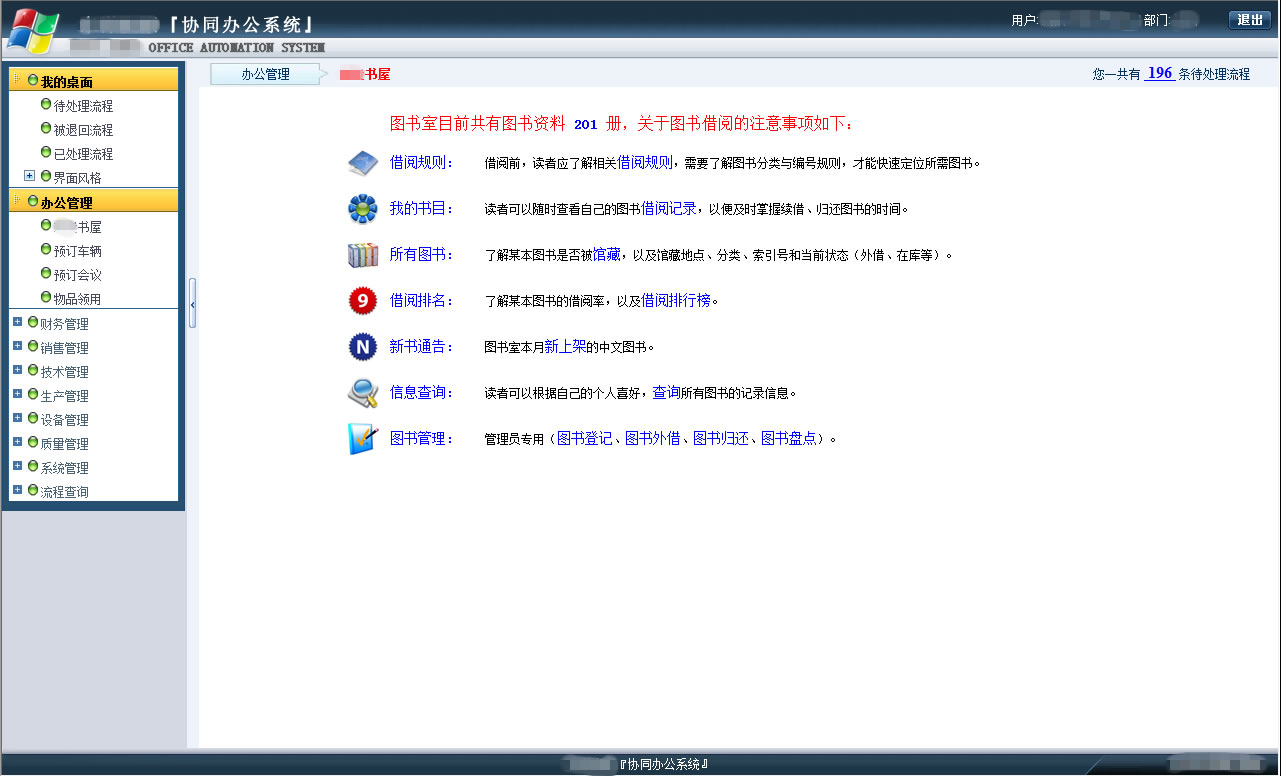Expand the 系统管理 tree node
Screen dimensions: 1281x776
point(18,467)
